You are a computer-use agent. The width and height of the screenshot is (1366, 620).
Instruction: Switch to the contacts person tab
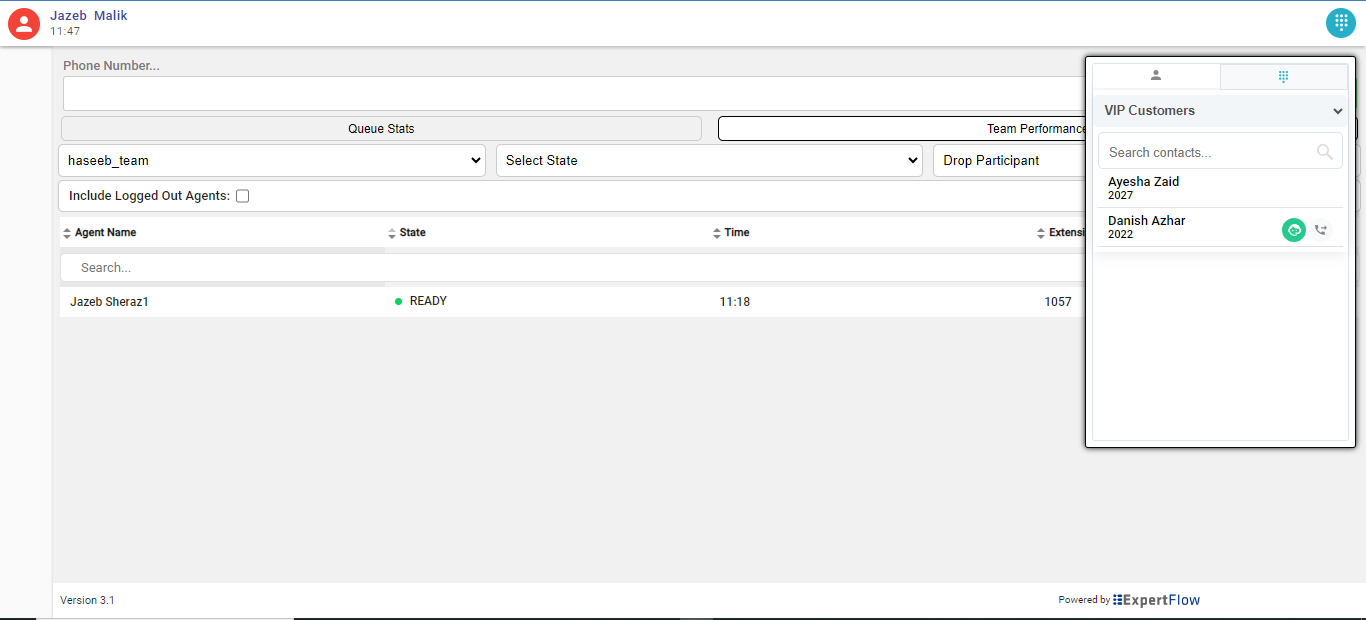[x=1156, y=76]
